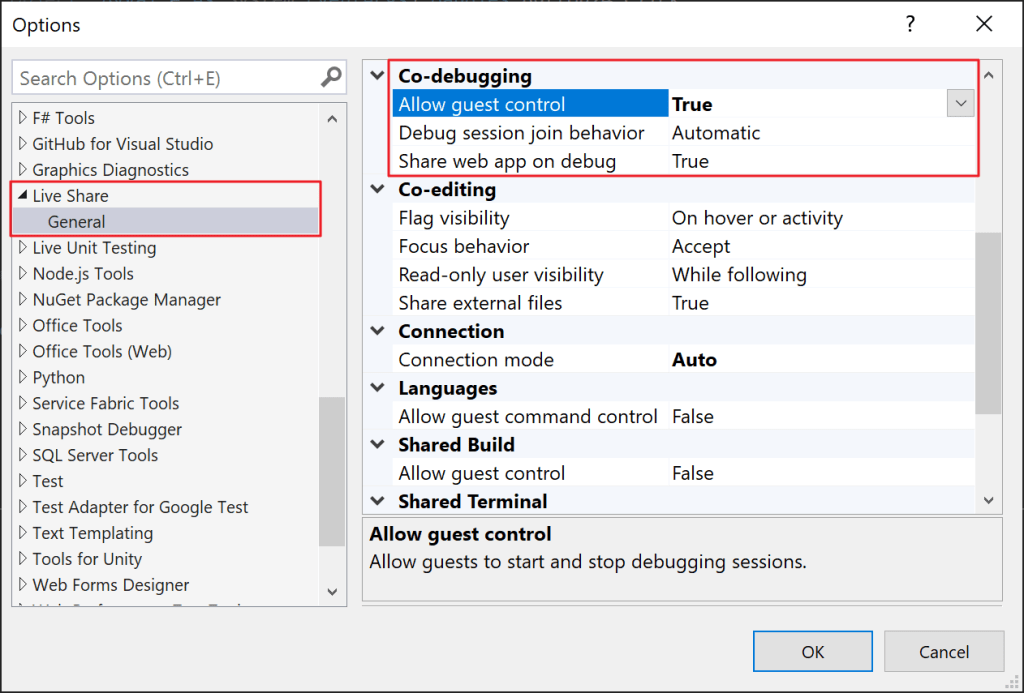The height and width of the screenshot is (693, 1024).
Task: Collapse the Co-editing section
Action: 377,189
